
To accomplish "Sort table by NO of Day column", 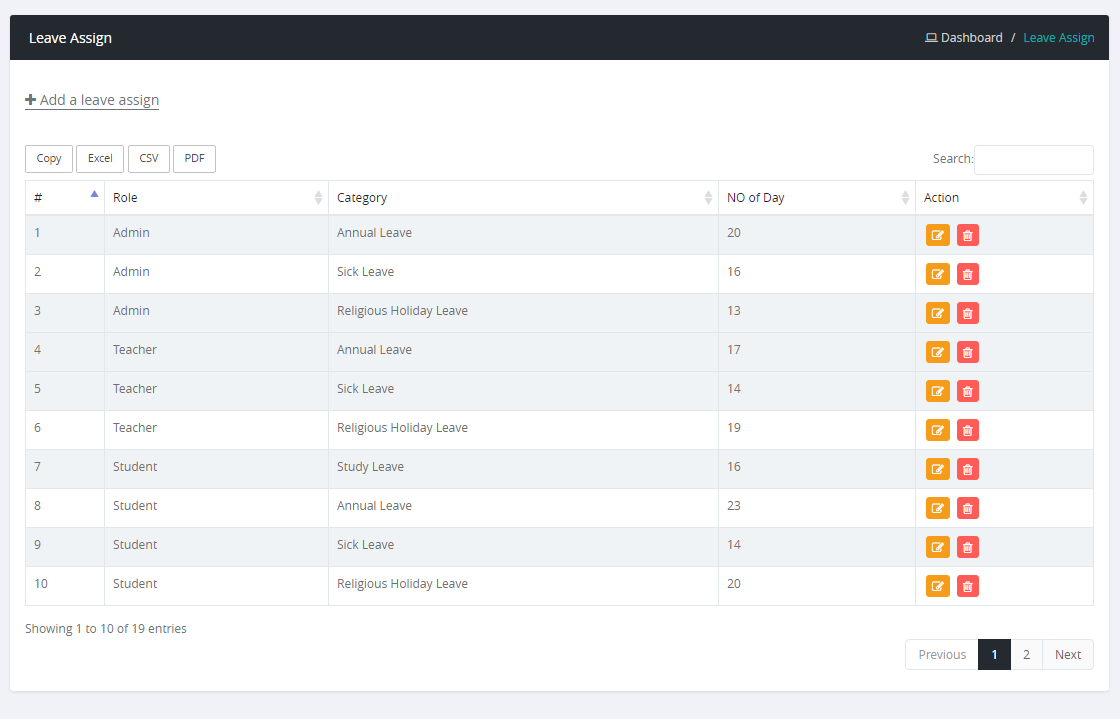I will click(x=816, y=198).
